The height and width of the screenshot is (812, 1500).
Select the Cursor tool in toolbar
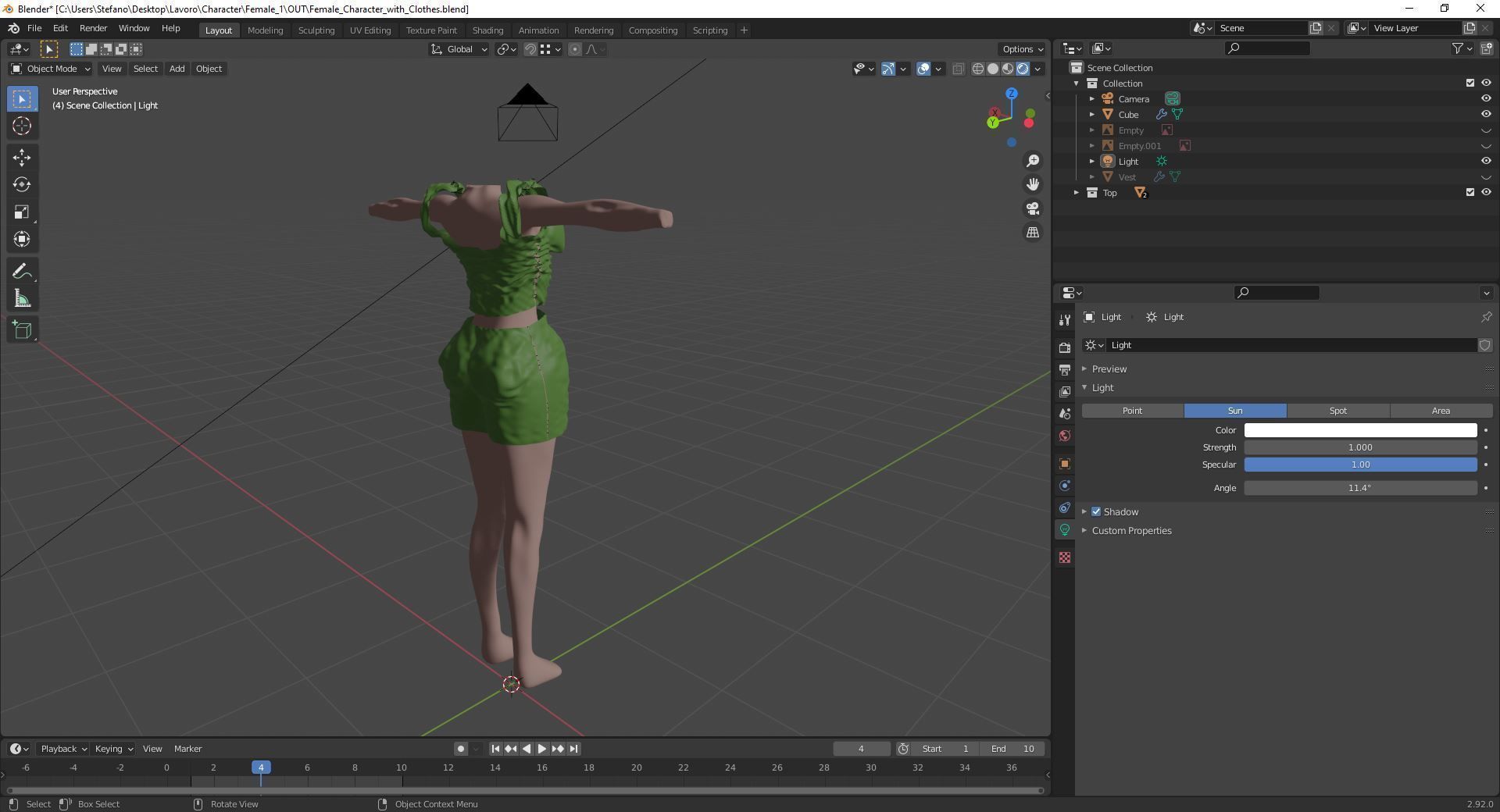(22, 126)
